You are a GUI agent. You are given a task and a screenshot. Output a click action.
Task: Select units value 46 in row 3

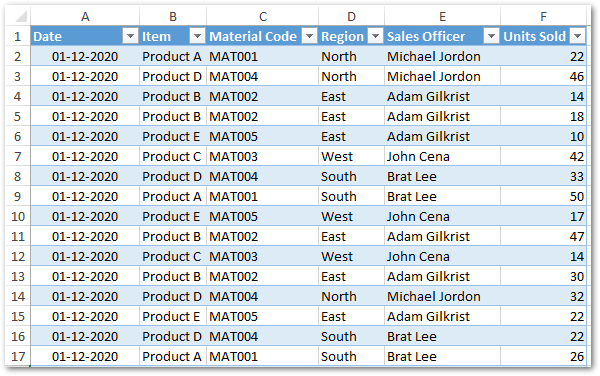pos(543,77)
